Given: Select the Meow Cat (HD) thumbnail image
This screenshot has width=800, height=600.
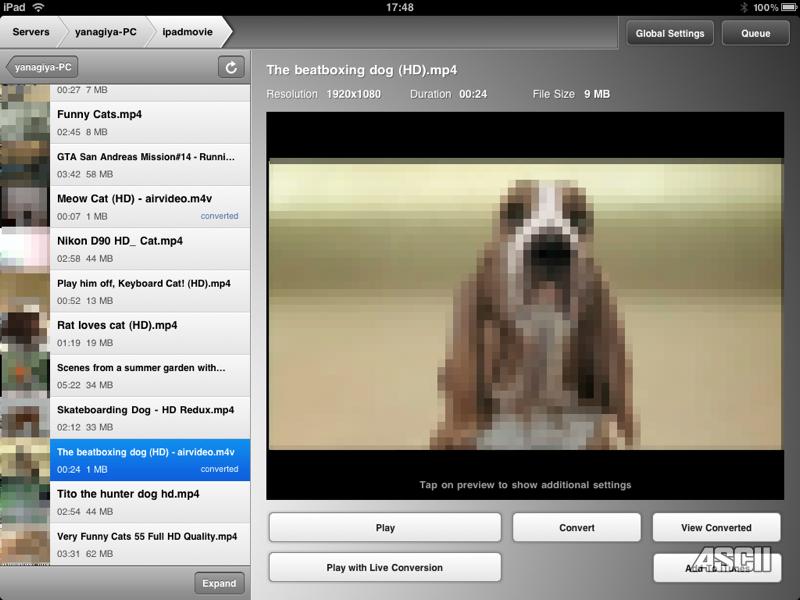Looking at the screenshot, I should pos(25,207).
